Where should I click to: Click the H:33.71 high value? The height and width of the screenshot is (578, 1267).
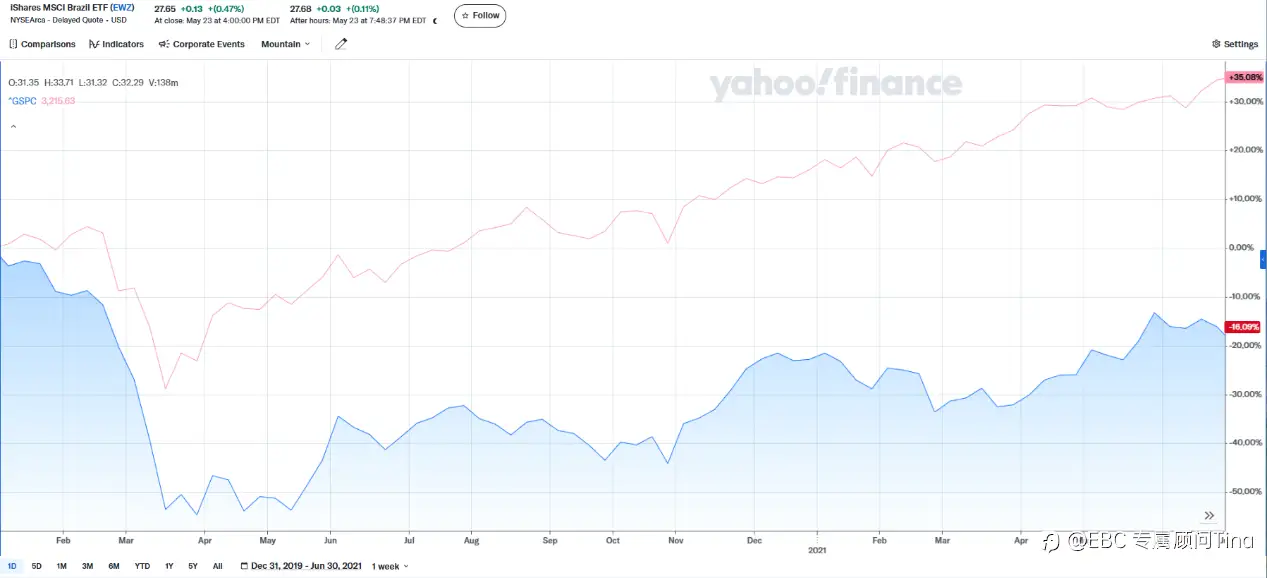[x=59, y=83]
